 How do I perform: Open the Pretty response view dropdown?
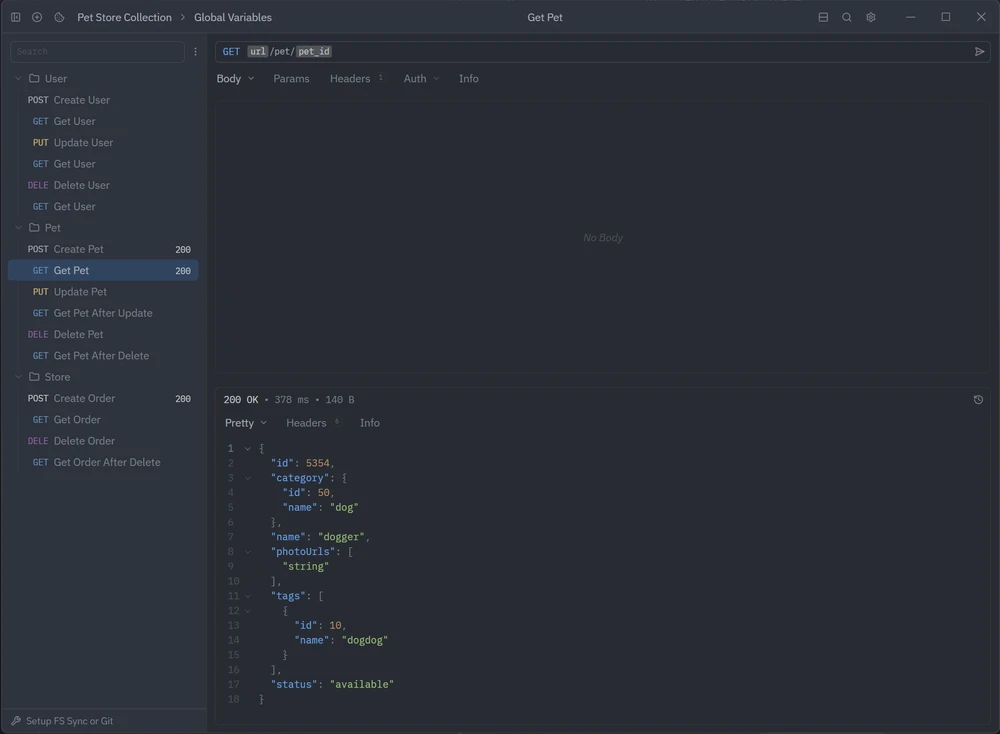(246, 423)
